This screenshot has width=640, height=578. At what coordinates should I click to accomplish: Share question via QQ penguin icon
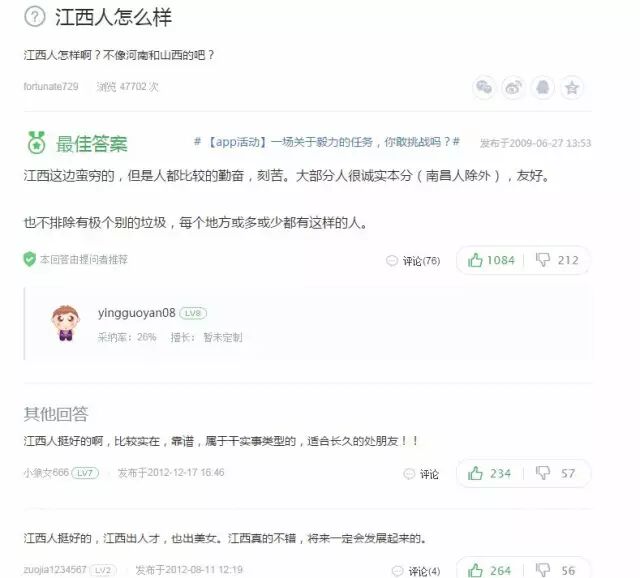point(542,87)
